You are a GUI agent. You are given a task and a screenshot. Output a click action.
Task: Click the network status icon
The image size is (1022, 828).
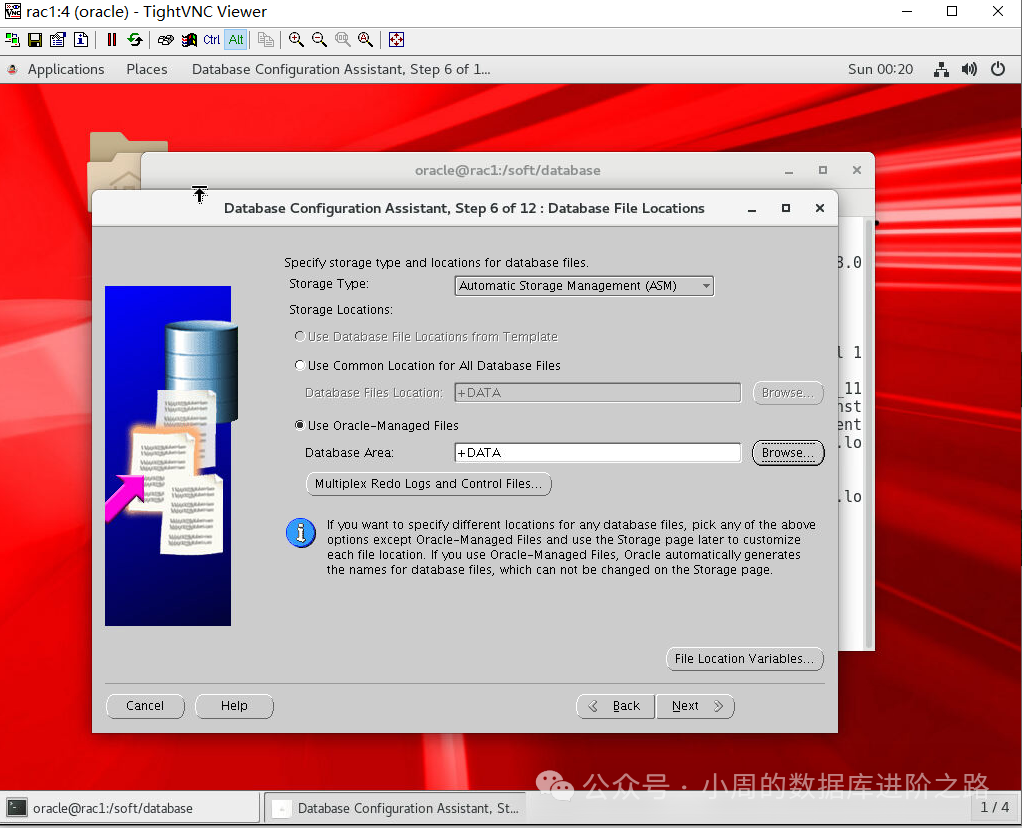pyautogui.click(x=941, y=69)
